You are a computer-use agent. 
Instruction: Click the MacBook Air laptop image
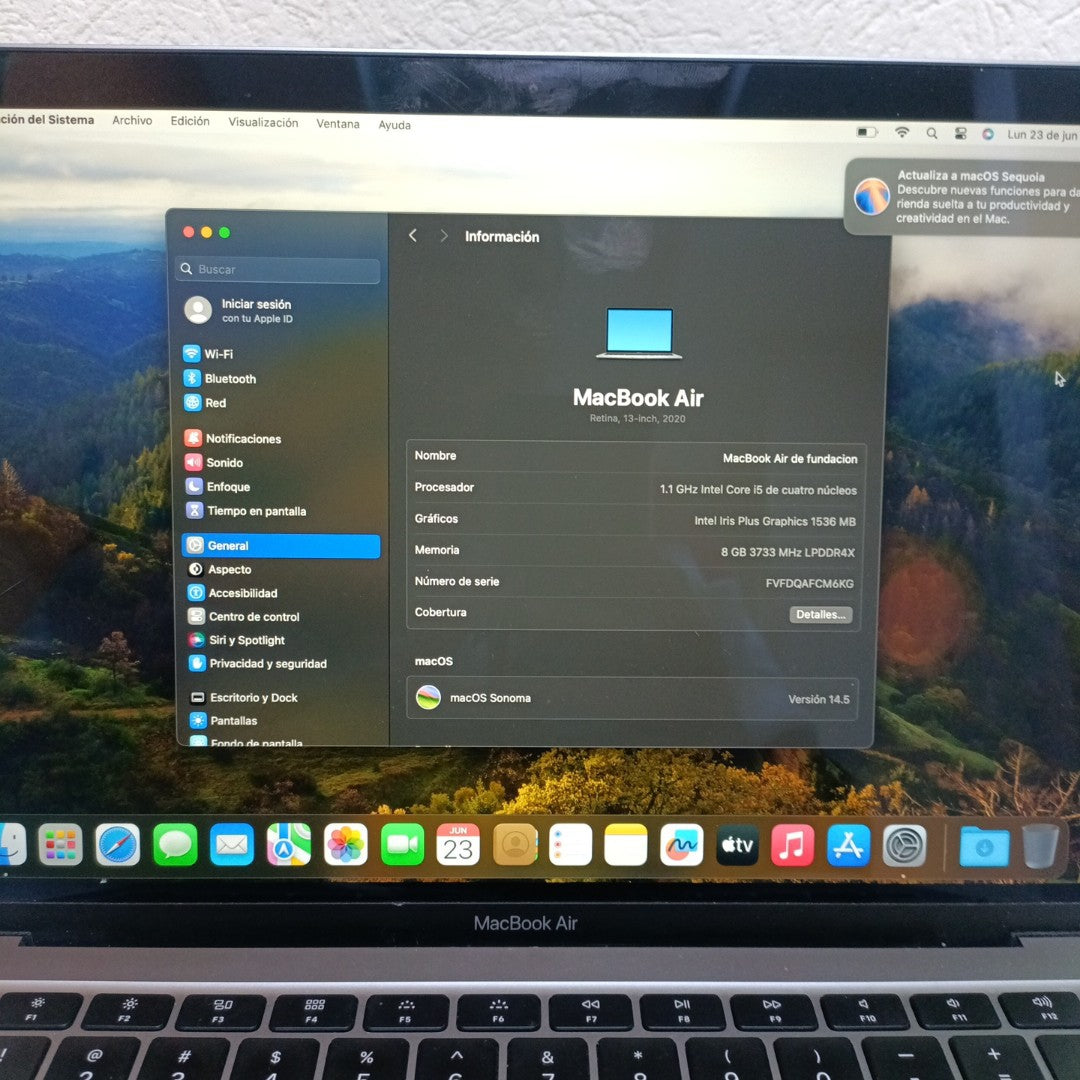[x=639, y=333]
